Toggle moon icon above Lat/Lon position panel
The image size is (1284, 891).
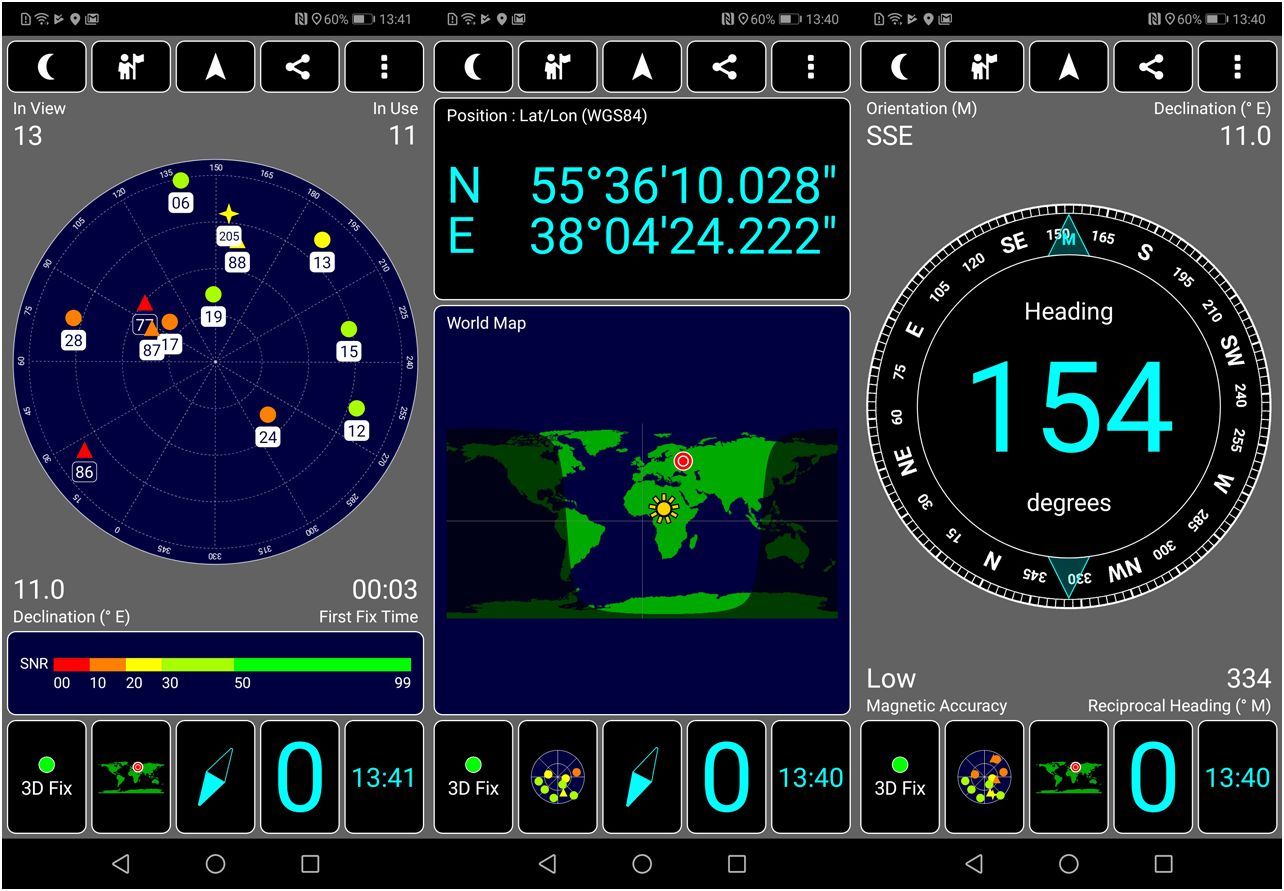(474, 67)
